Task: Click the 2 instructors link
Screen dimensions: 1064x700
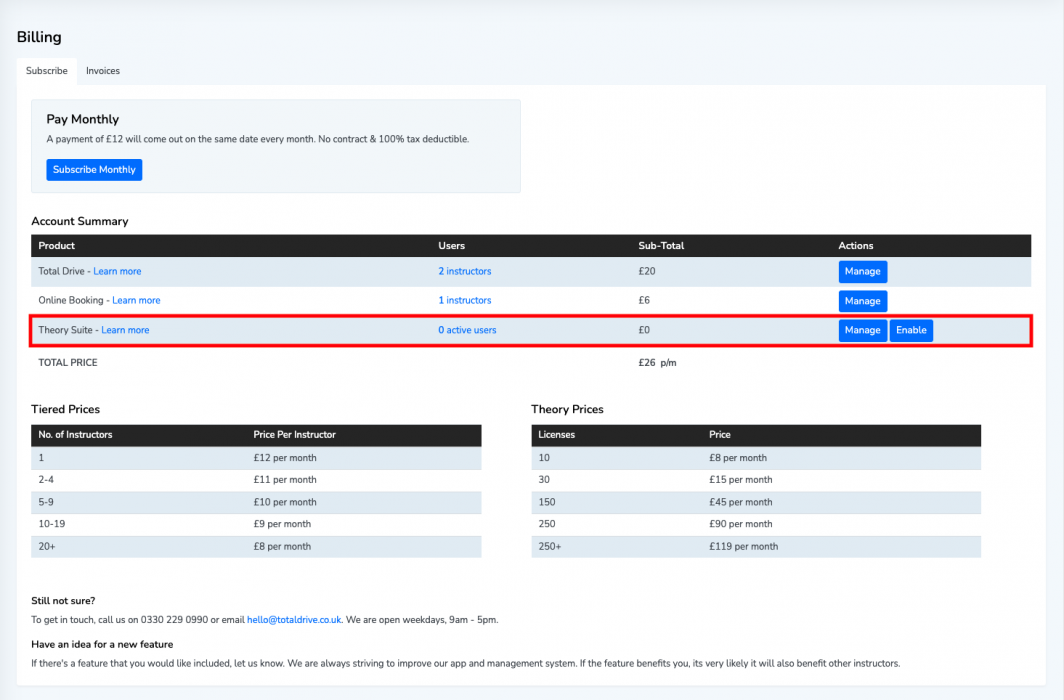Action: click(464, 271)
